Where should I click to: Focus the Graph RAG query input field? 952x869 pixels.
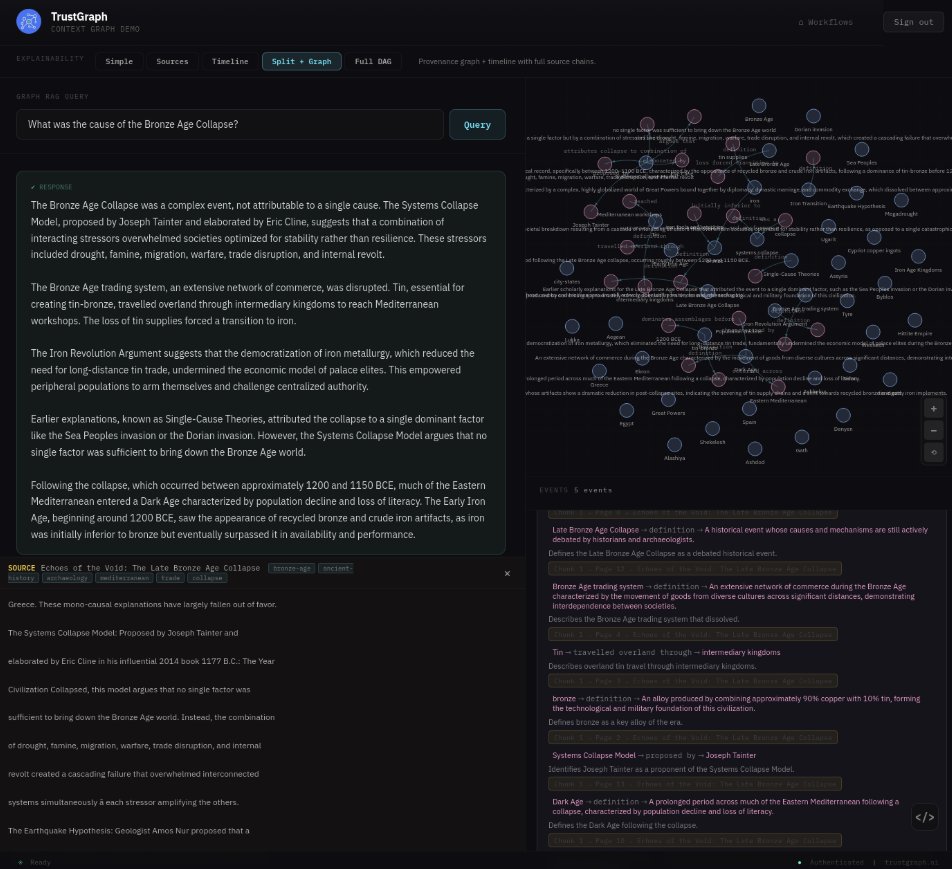(x=230, y=124)
